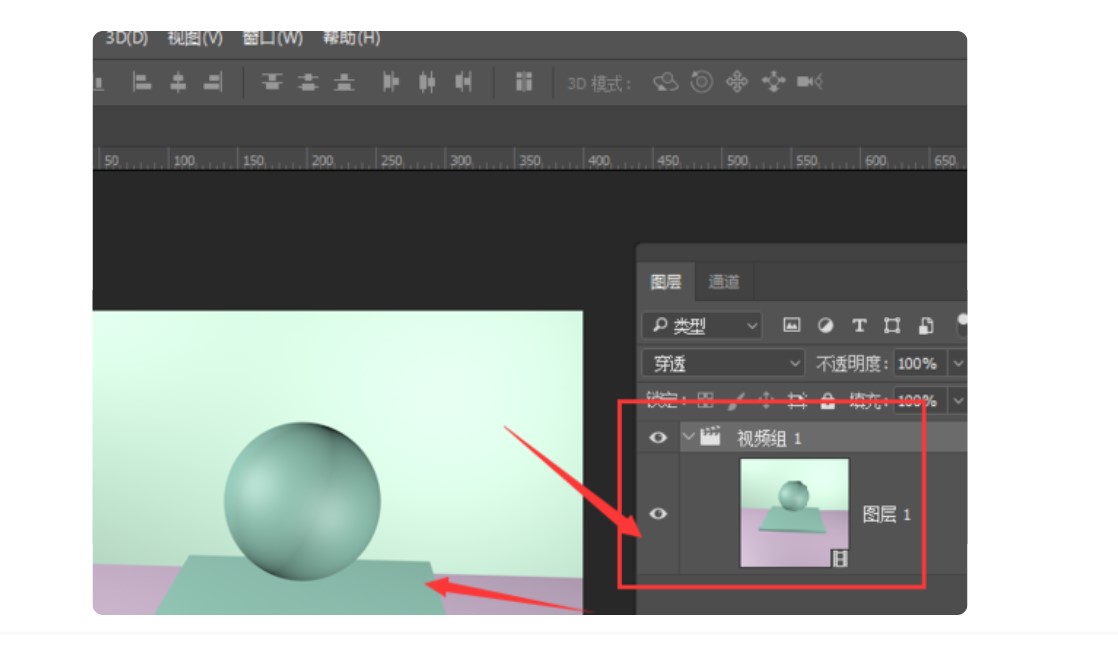Switch to the 图层 tab
Image resolution: width=1118 pixels, height=648 pixels.
tap(665, 282)
